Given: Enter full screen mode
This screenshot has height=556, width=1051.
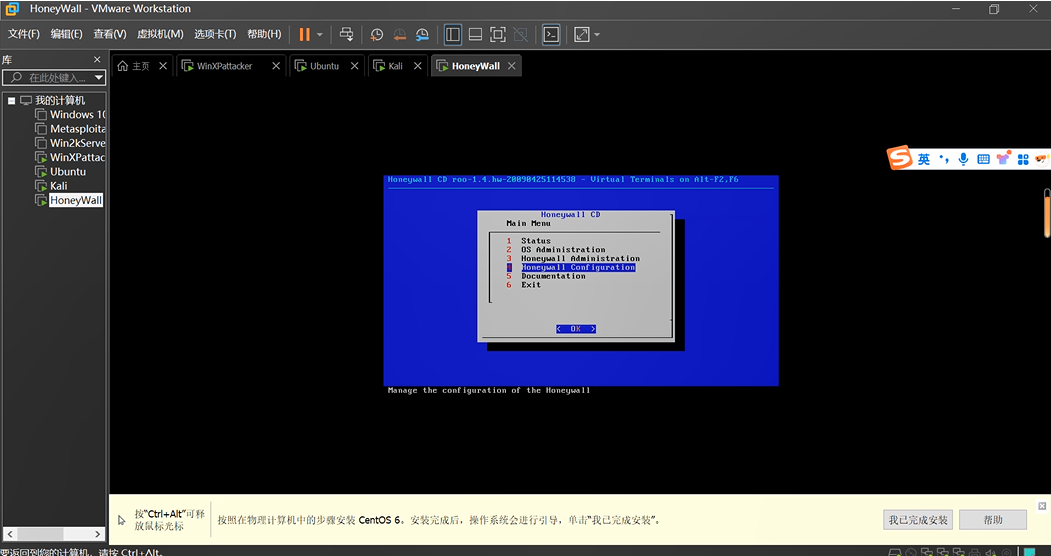Looking at the screenshot, I should coord(497,34).
